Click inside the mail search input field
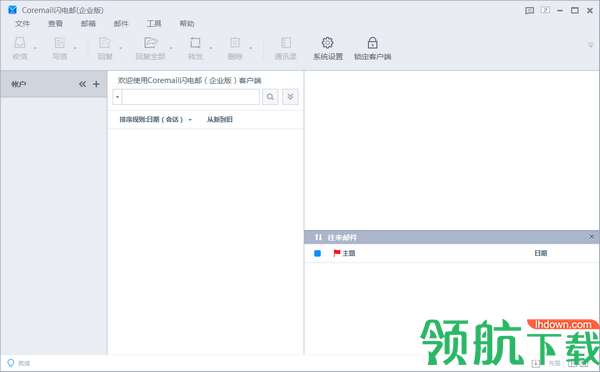 pos(191,97)
